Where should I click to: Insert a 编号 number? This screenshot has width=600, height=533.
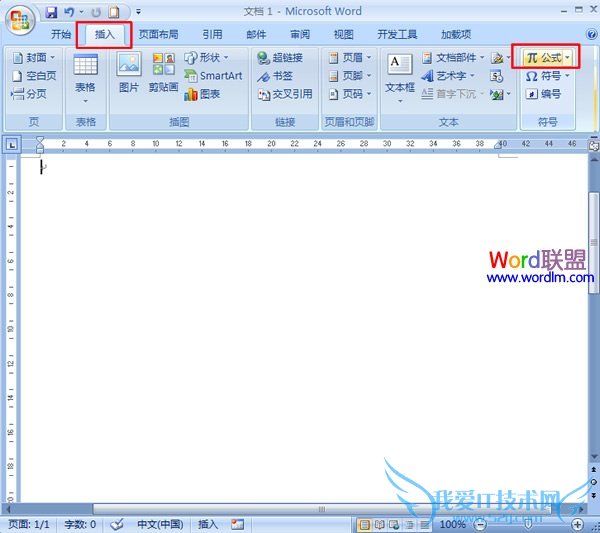(x=543, y=94)
